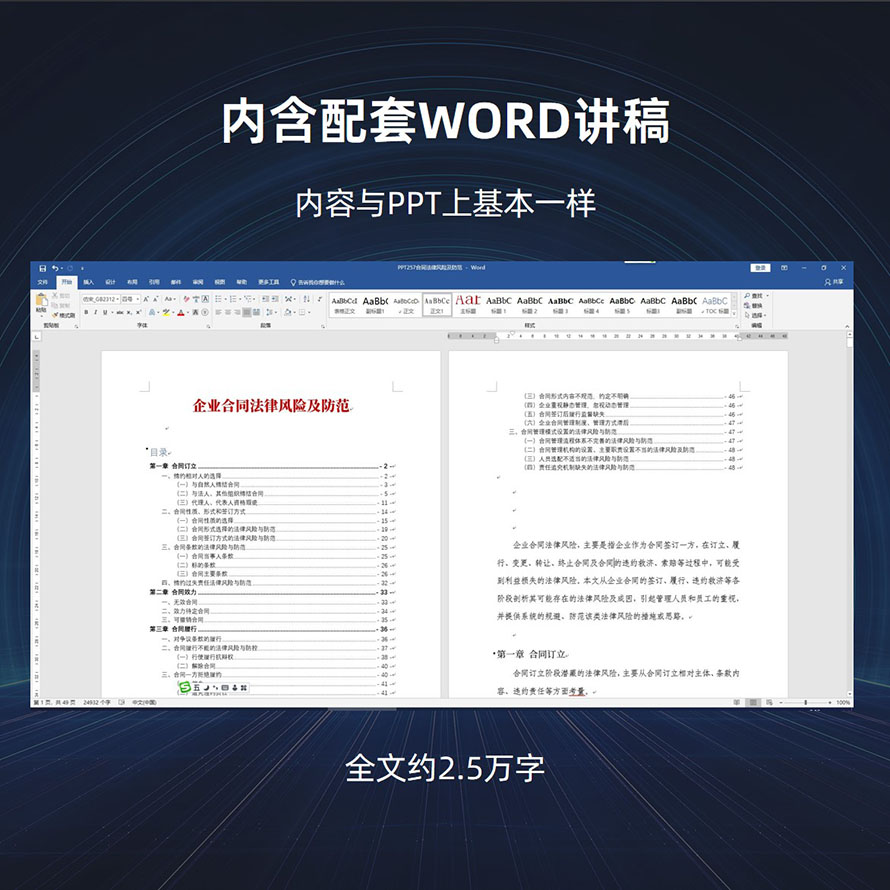Viewport: 890px width, 890px height.
Task: Click the Sort icon in the paragraph group
Action: coord(307,299)
